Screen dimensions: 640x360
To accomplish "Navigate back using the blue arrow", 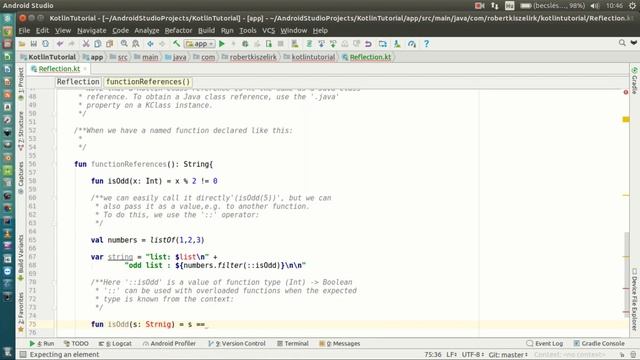I will pyautogui.click(x=150, y=44).
